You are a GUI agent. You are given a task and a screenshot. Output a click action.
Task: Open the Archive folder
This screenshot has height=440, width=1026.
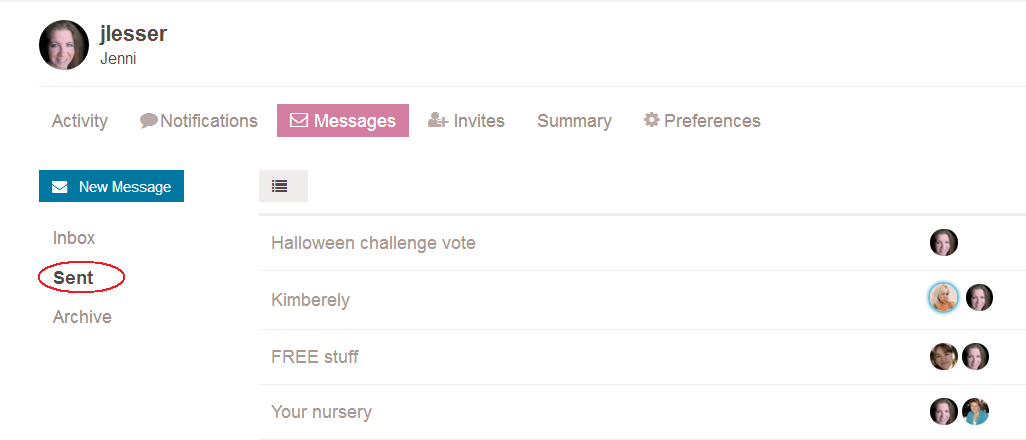click(82, 317)
